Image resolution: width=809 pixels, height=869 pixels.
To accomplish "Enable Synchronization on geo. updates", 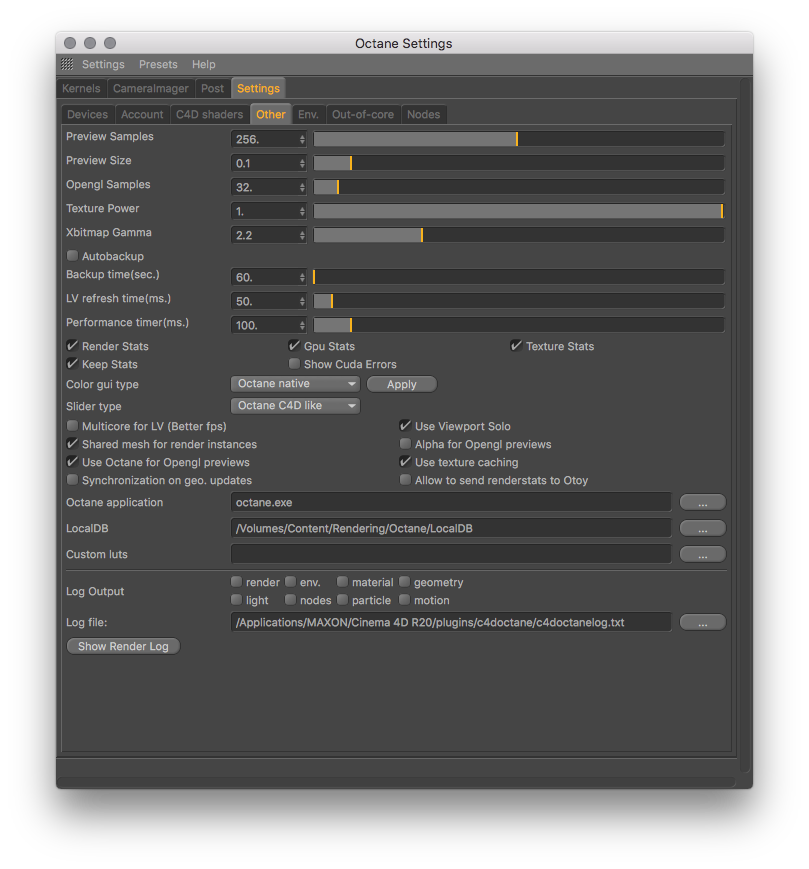I will click(x=72, y=480).
